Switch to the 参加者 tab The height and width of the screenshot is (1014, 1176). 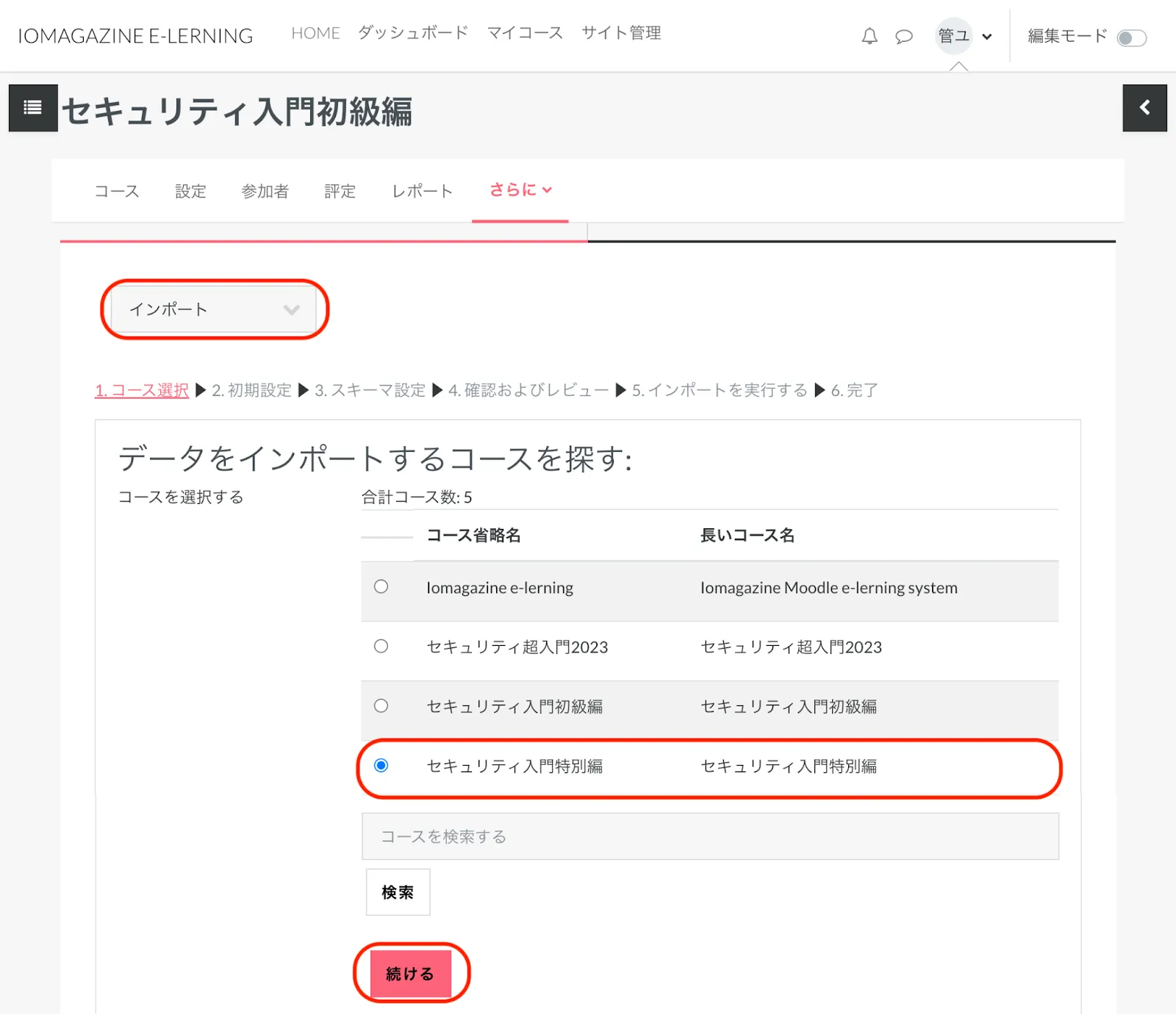[x=265, y=192]
